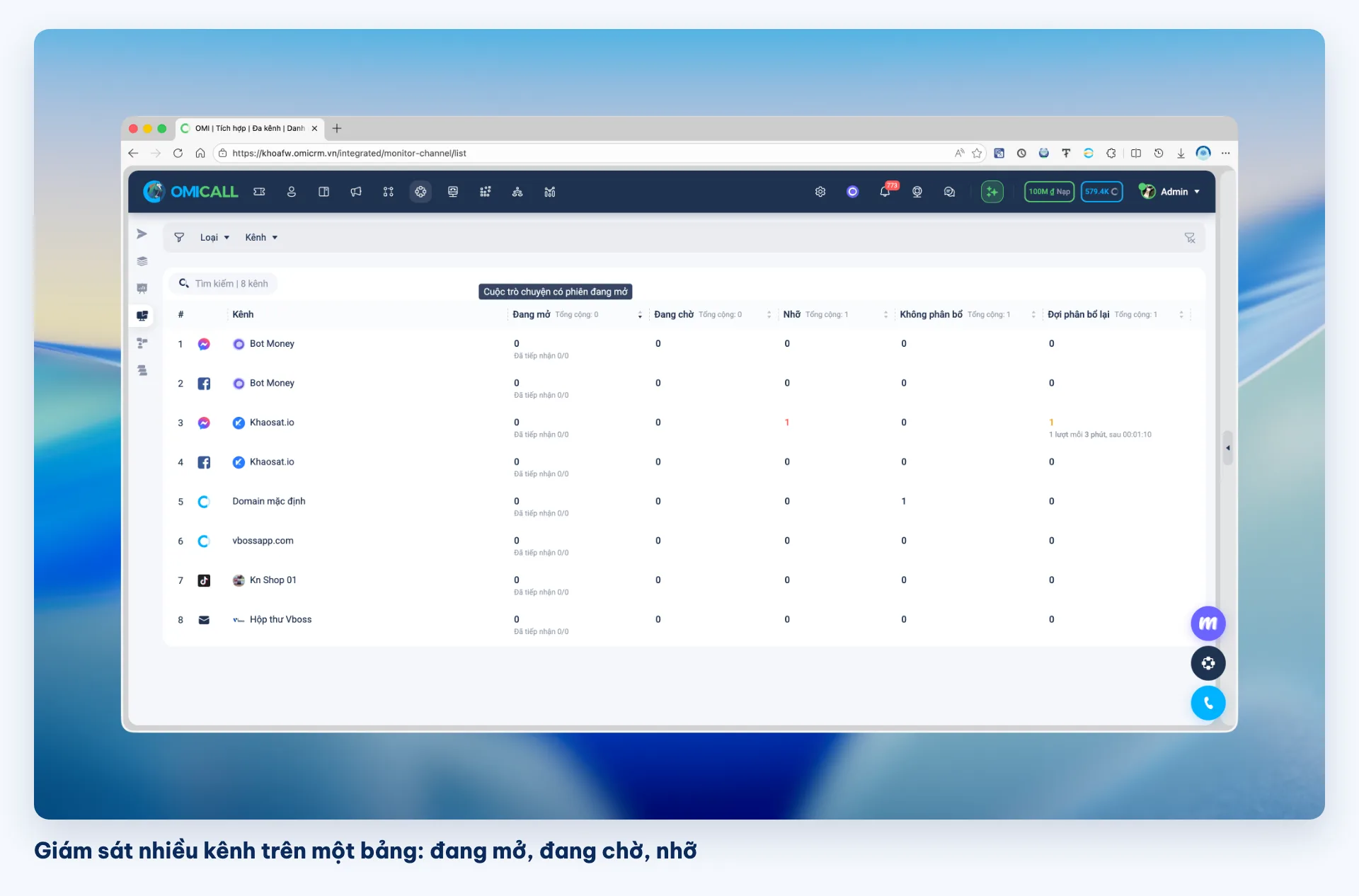Switch to the OMI browser tab

pyautogui.click(x=249, y=129)
